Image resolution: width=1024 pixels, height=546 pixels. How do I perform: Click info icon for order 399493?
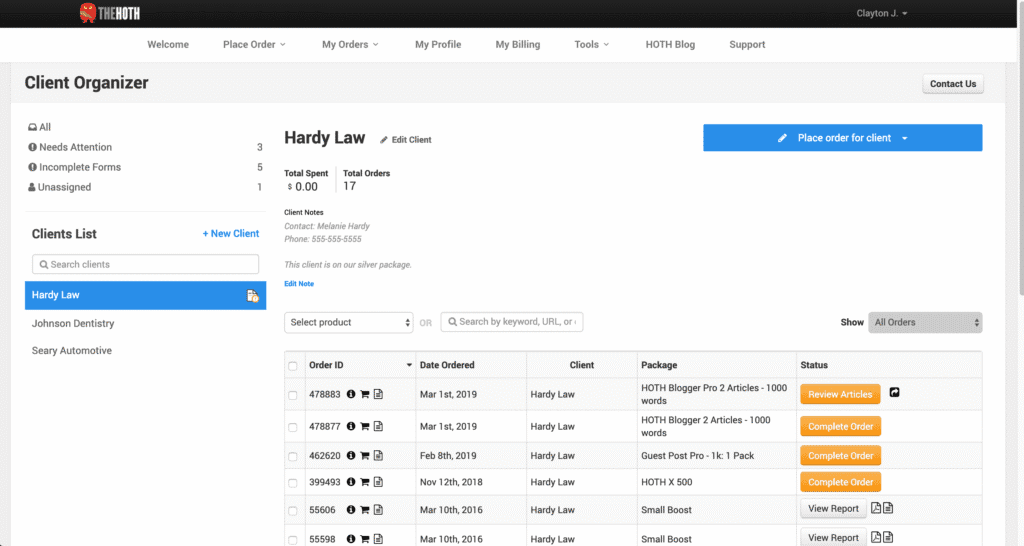pyautogui.click(x=351, y=482)
